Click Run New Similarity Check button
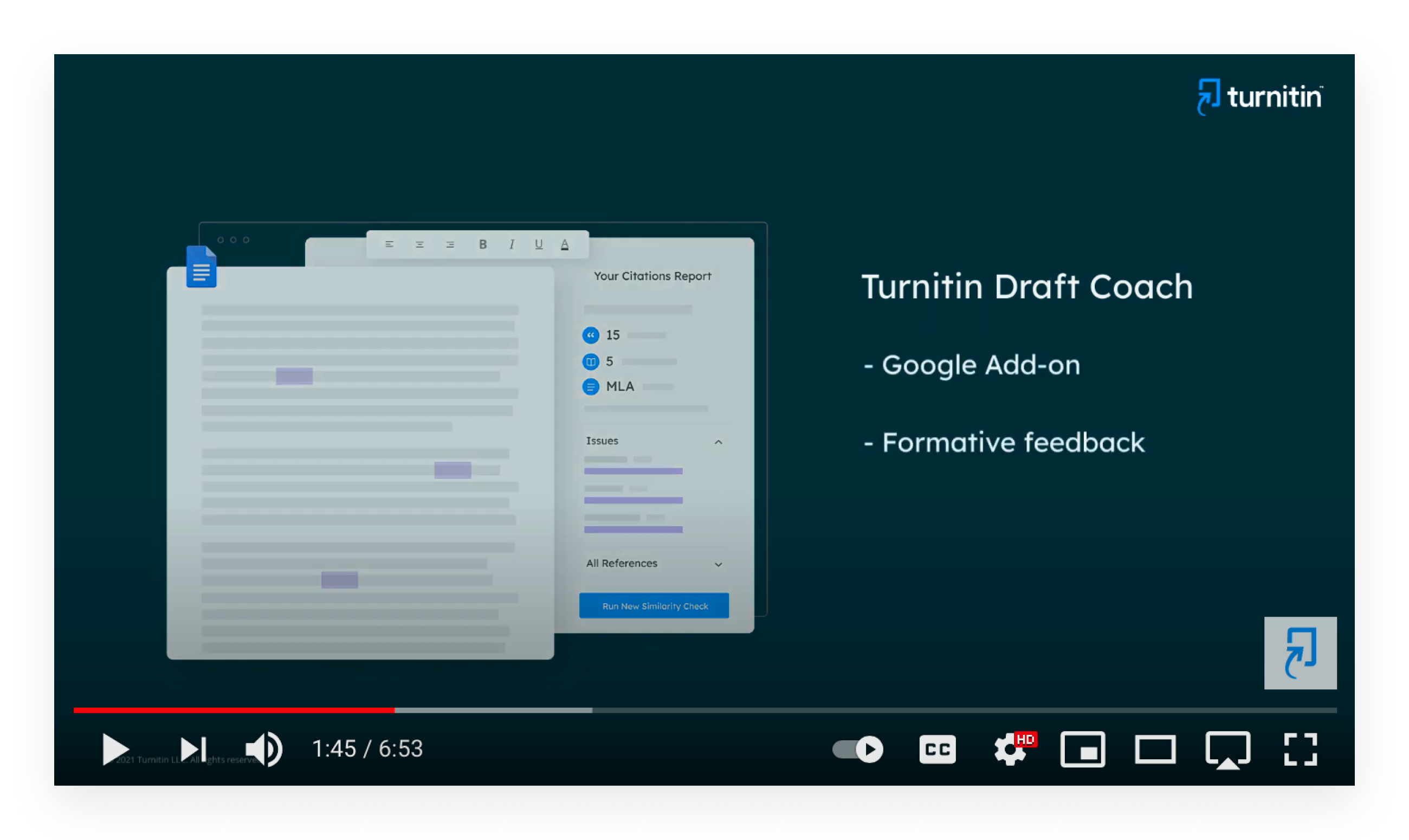 (654, 606)
